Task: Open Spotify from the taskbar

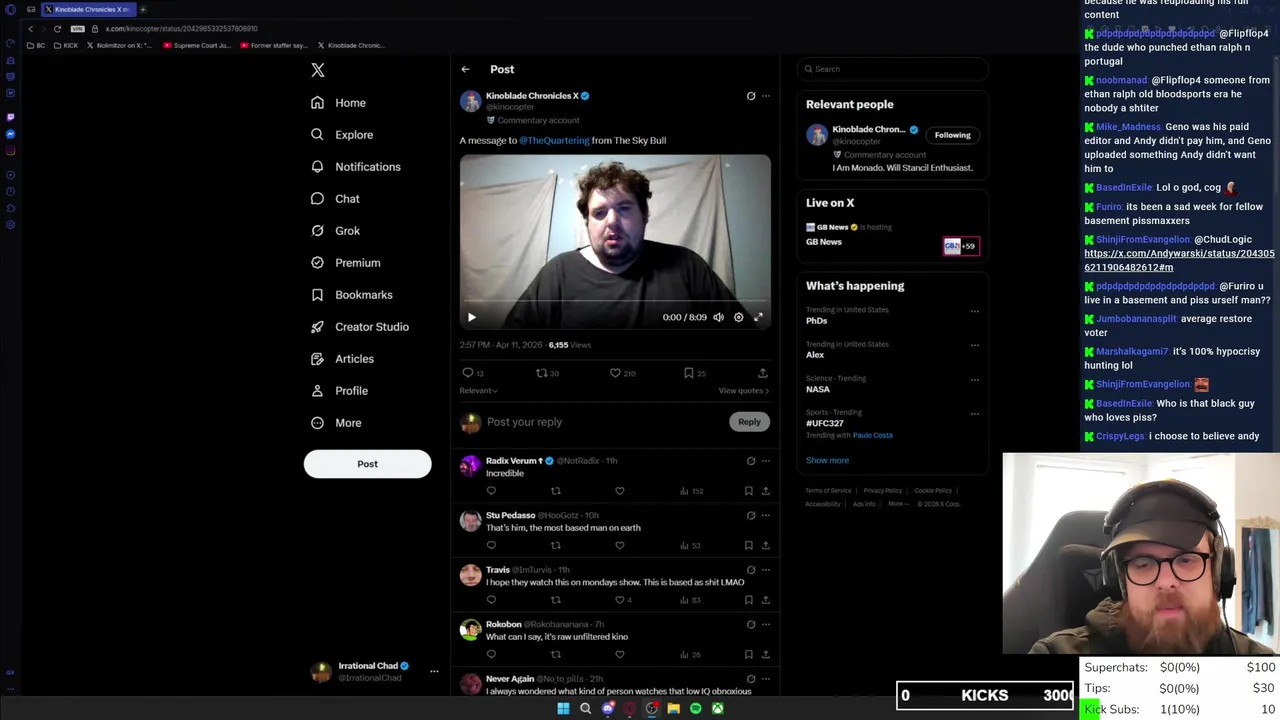Action: 695,709
